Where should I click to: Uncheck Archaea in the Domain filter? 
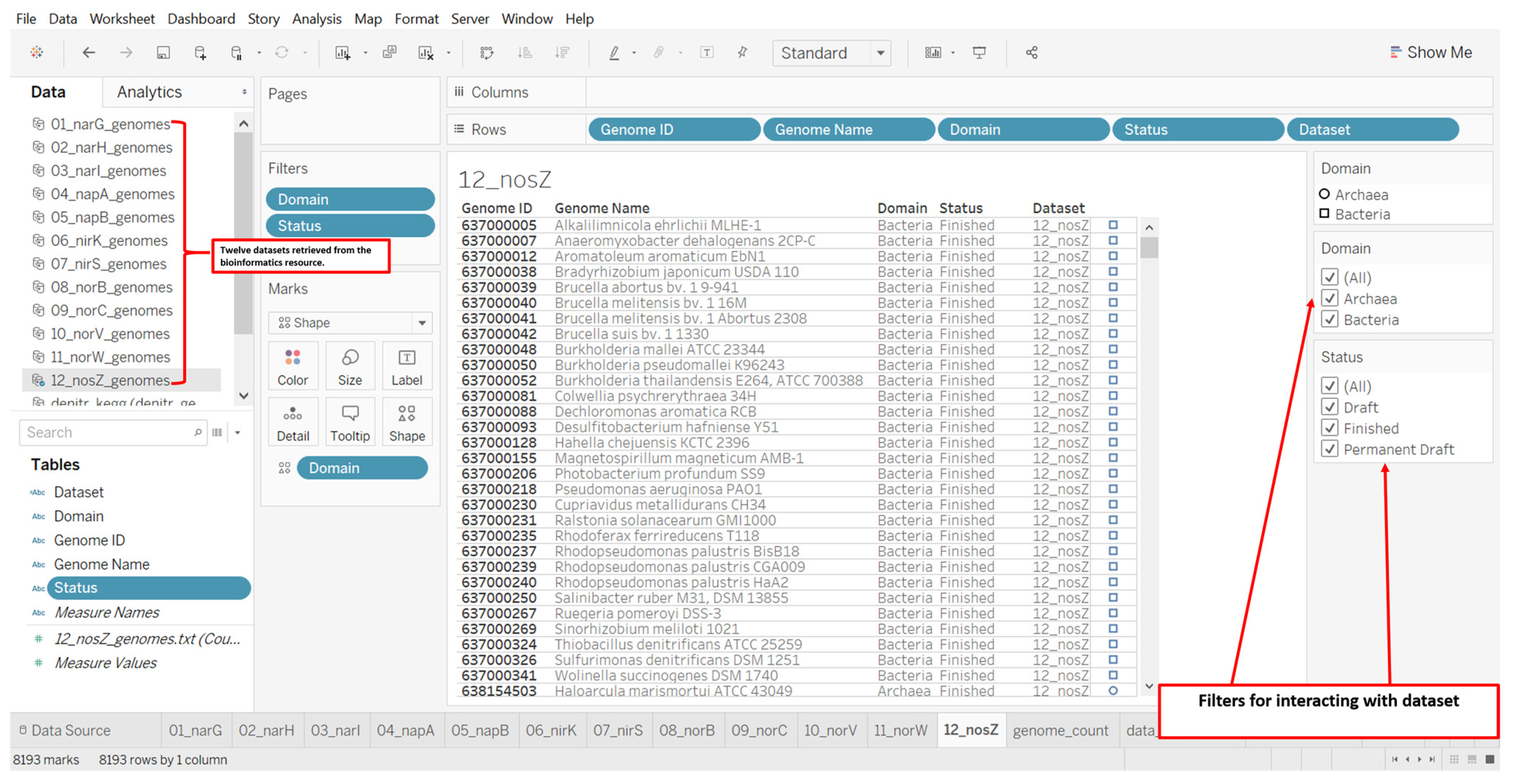tap(1330, 299)
